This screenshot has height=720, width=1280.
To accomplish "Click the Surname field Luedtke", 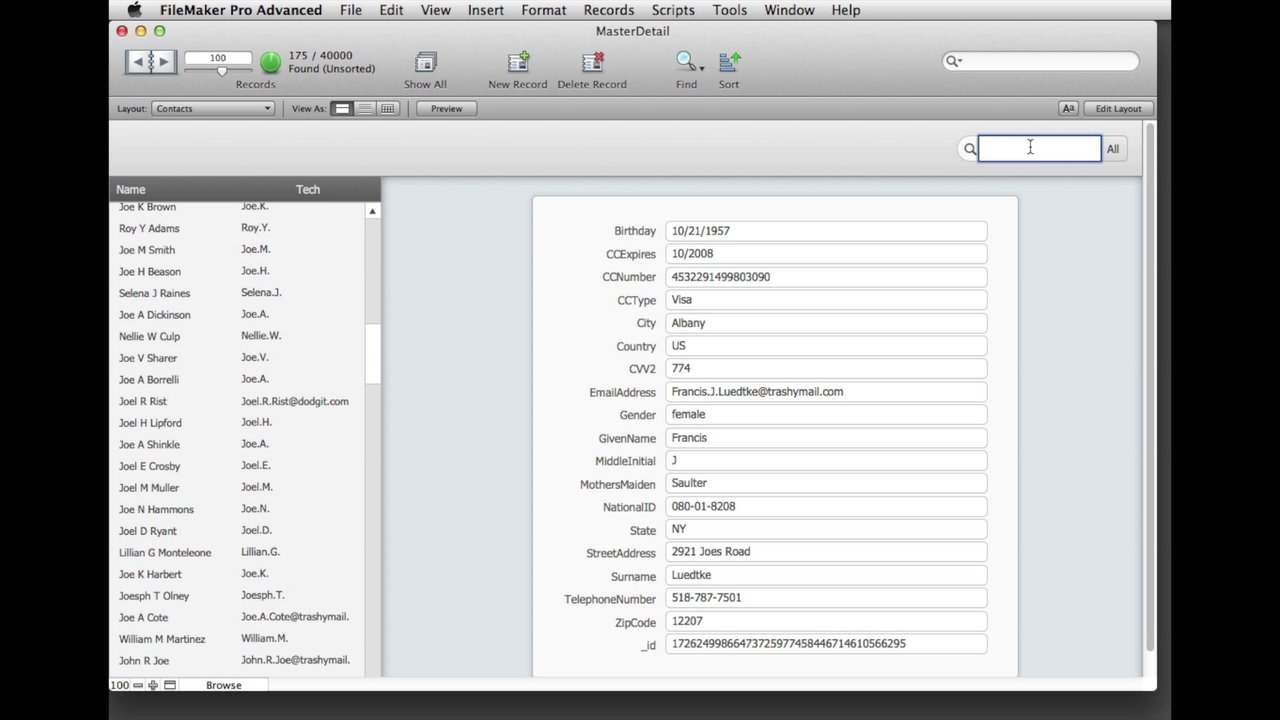I will (826, 575).
